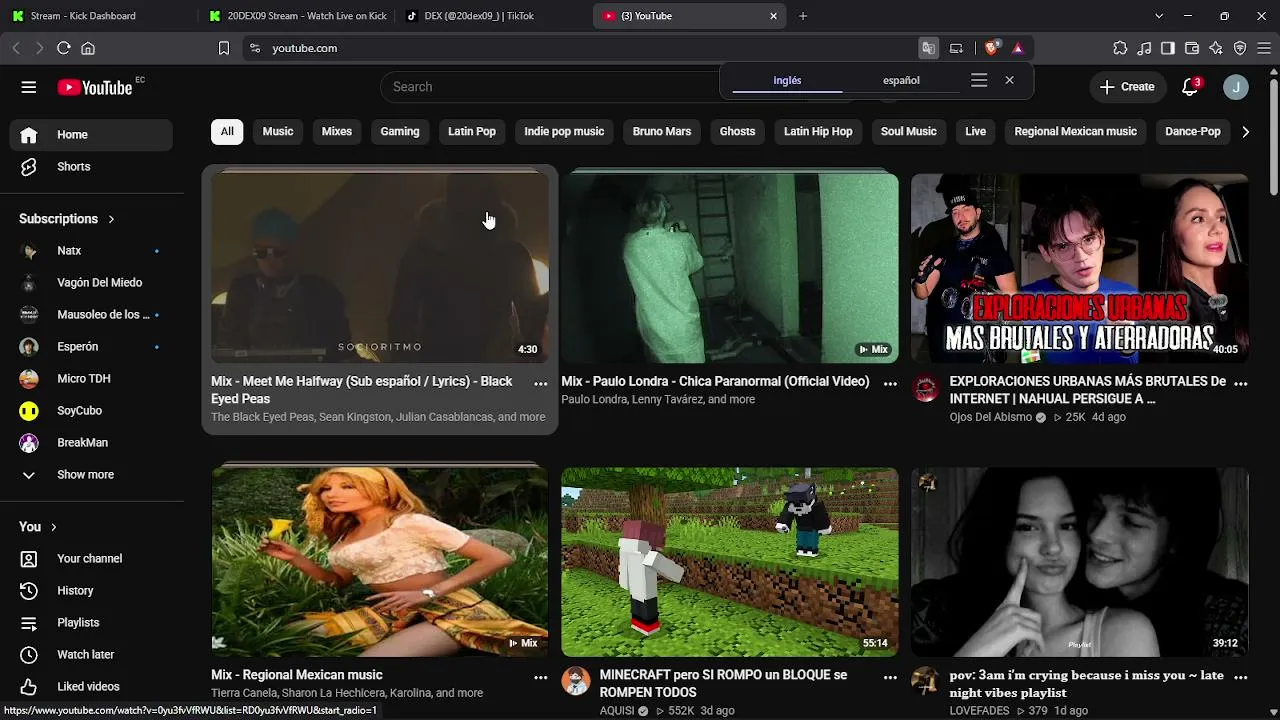This screenshot has width=1280, height=720.
Task: Bookmark this page
Action: pyautogui.click(x=224, y=48)
